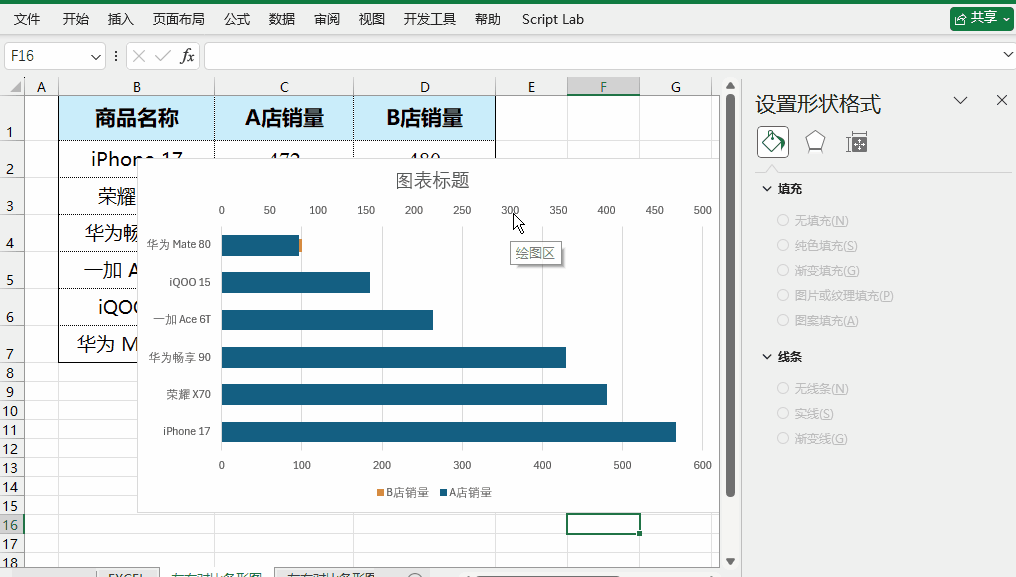Click the Enter checkmark formula icon

click(x=163, y=56)
